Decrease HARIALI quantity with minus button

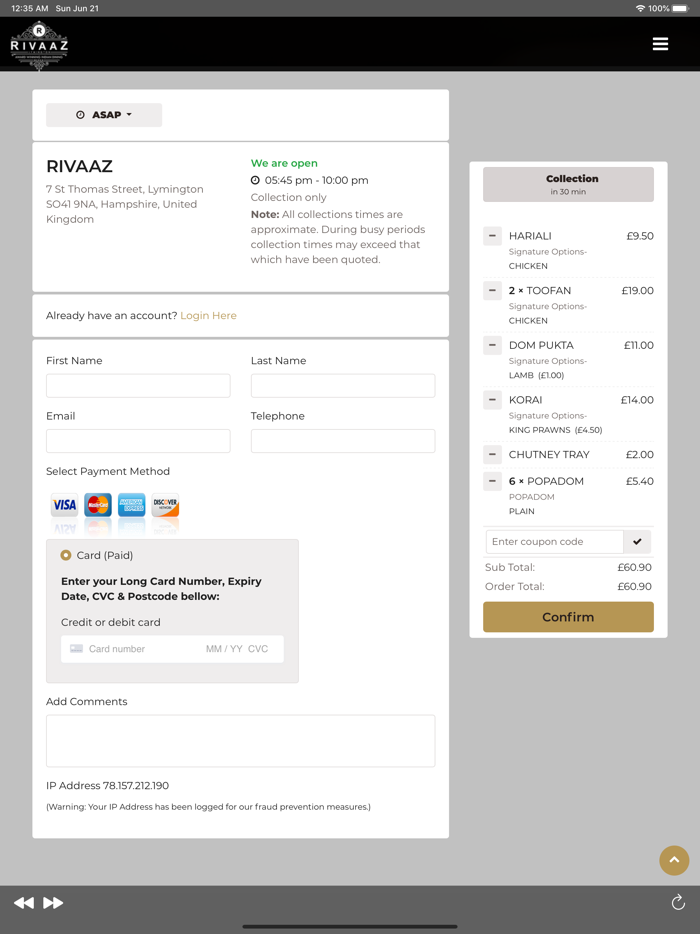tap(492, 235)
